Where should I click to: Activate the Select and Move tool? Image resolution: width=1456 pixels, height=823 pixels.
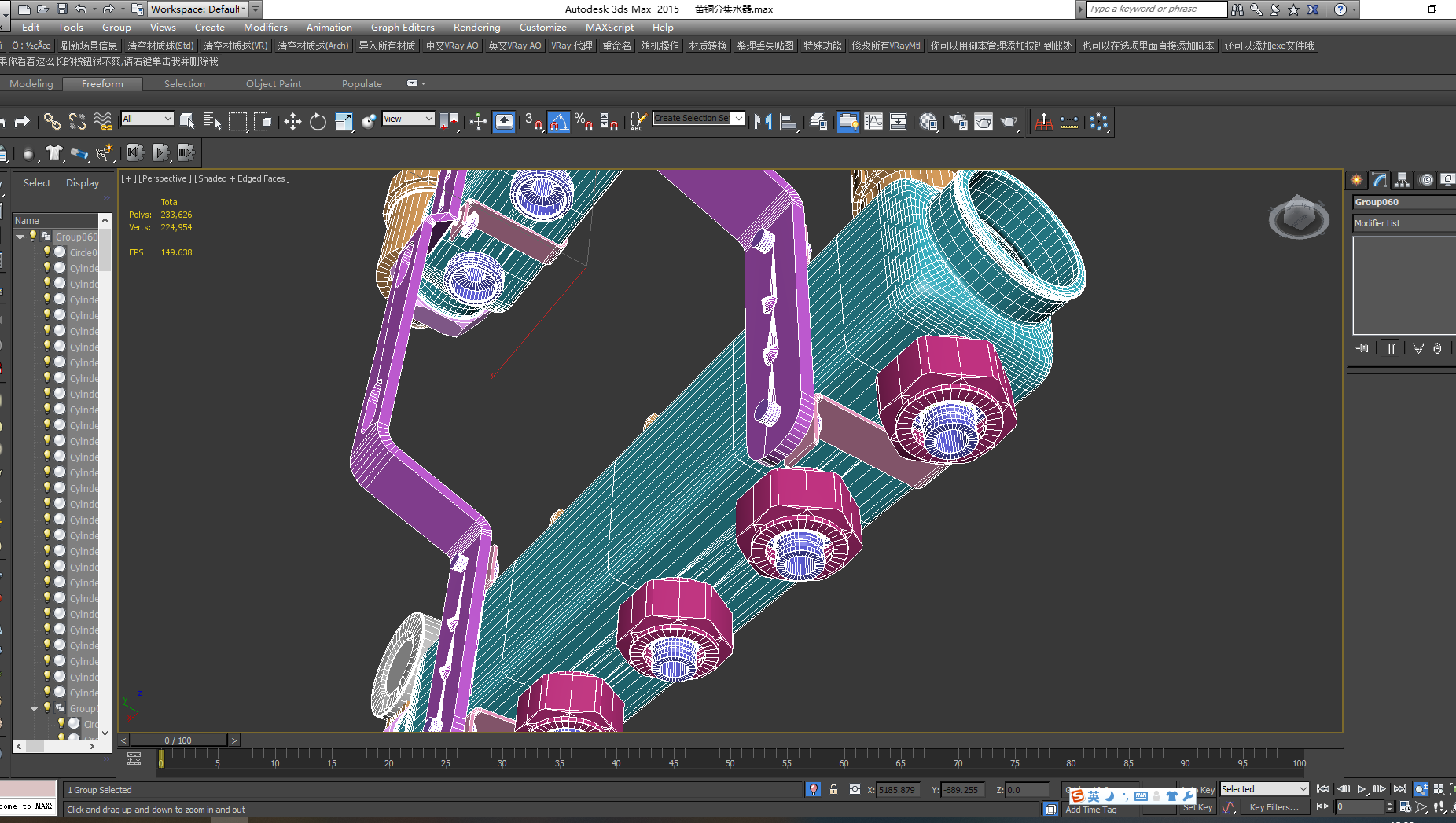tap(292, 121)
